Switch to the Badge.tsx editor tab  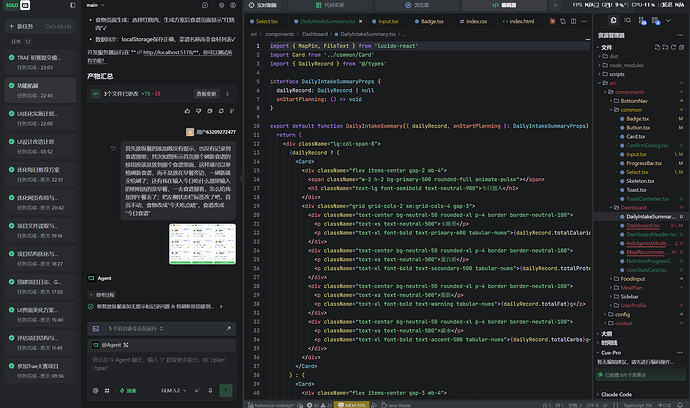click(429, 21)
